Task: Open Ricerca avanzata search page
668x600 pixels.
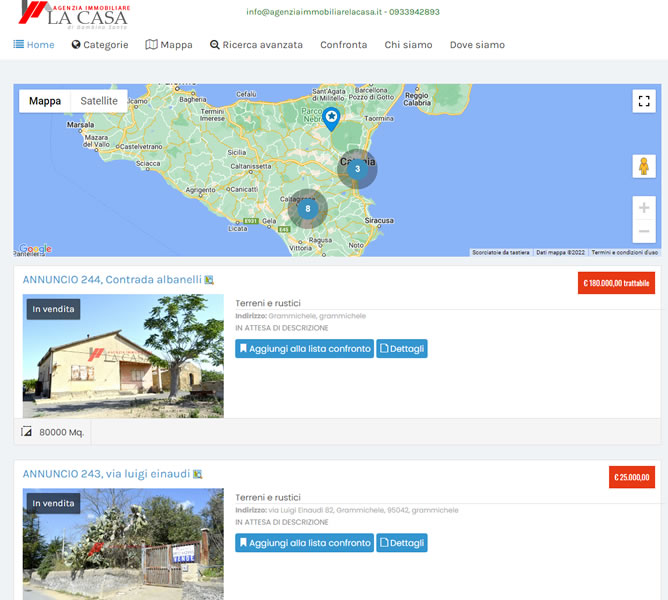Action: pos(256,45)
